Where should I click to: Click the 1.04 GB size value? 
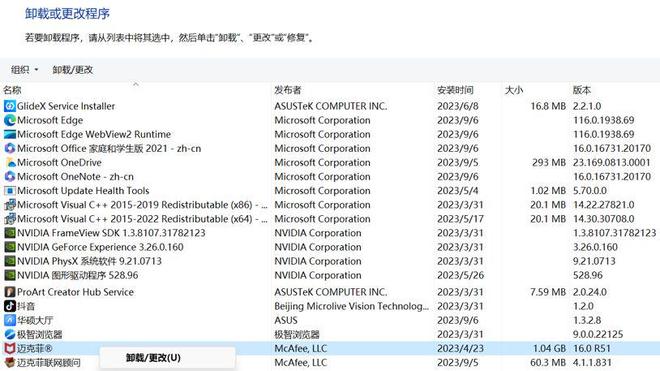pyautogui.click(x=549, y=349)
